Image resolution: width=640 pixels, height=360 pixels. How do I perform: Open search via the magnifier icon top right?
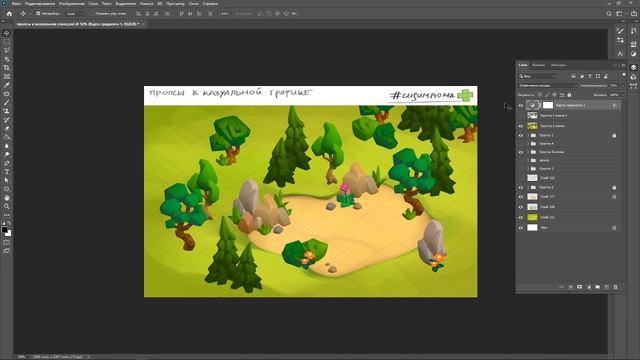609,13
